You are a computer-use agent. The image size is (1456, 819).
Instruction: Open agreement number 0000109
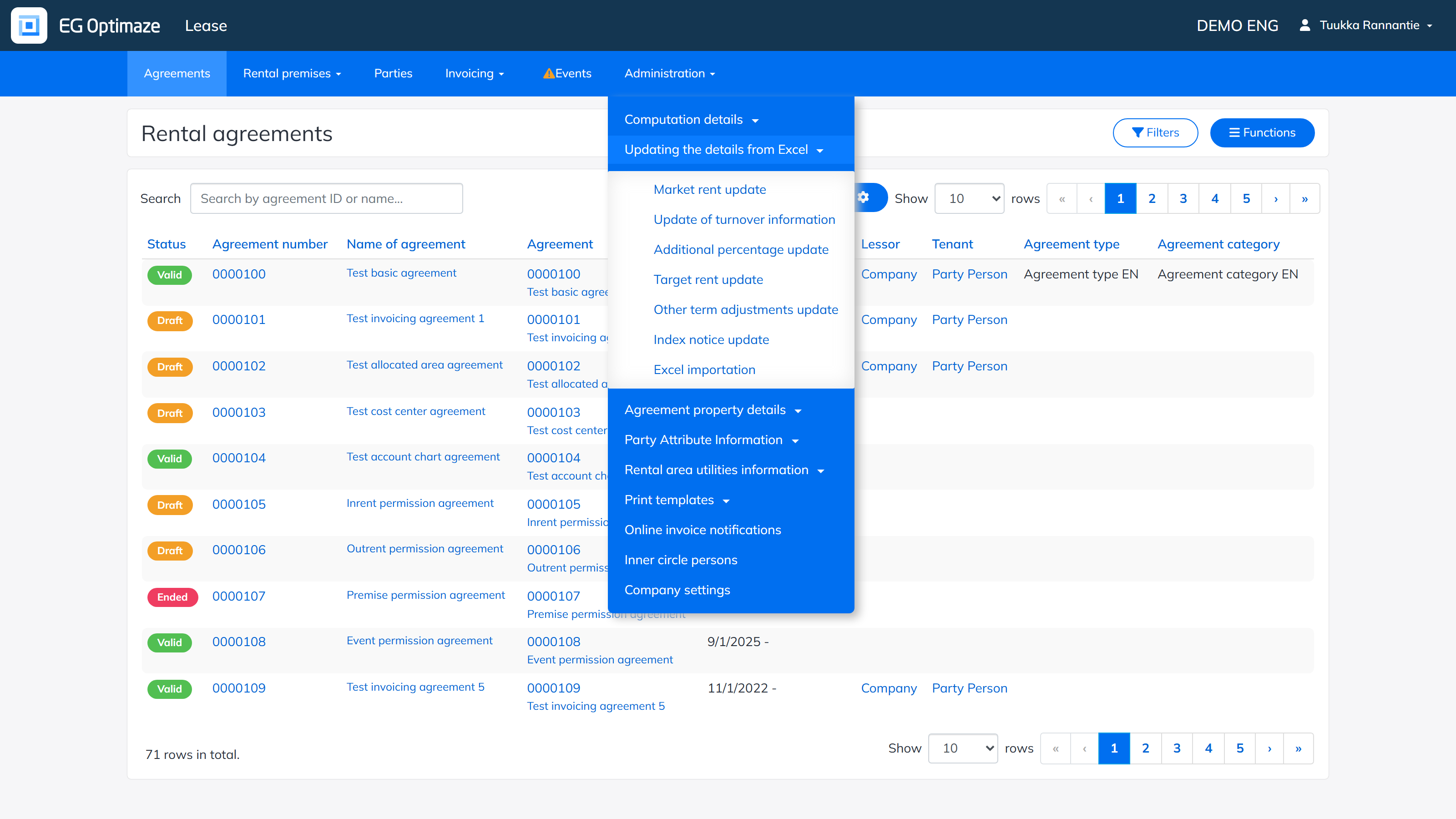(239, 688)
